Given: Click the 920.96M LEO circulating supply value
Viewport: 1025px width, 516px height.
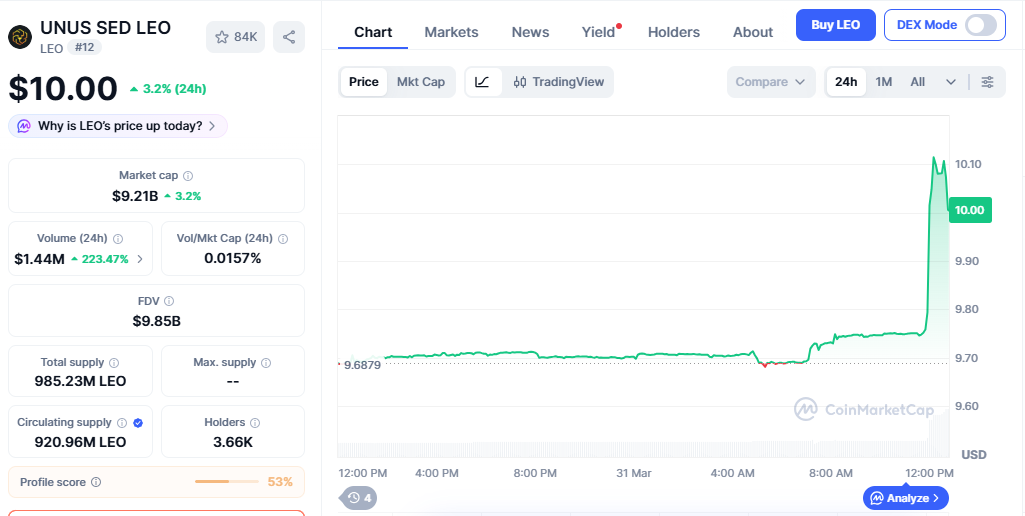Looking at the screenshot, I should 80,442.
